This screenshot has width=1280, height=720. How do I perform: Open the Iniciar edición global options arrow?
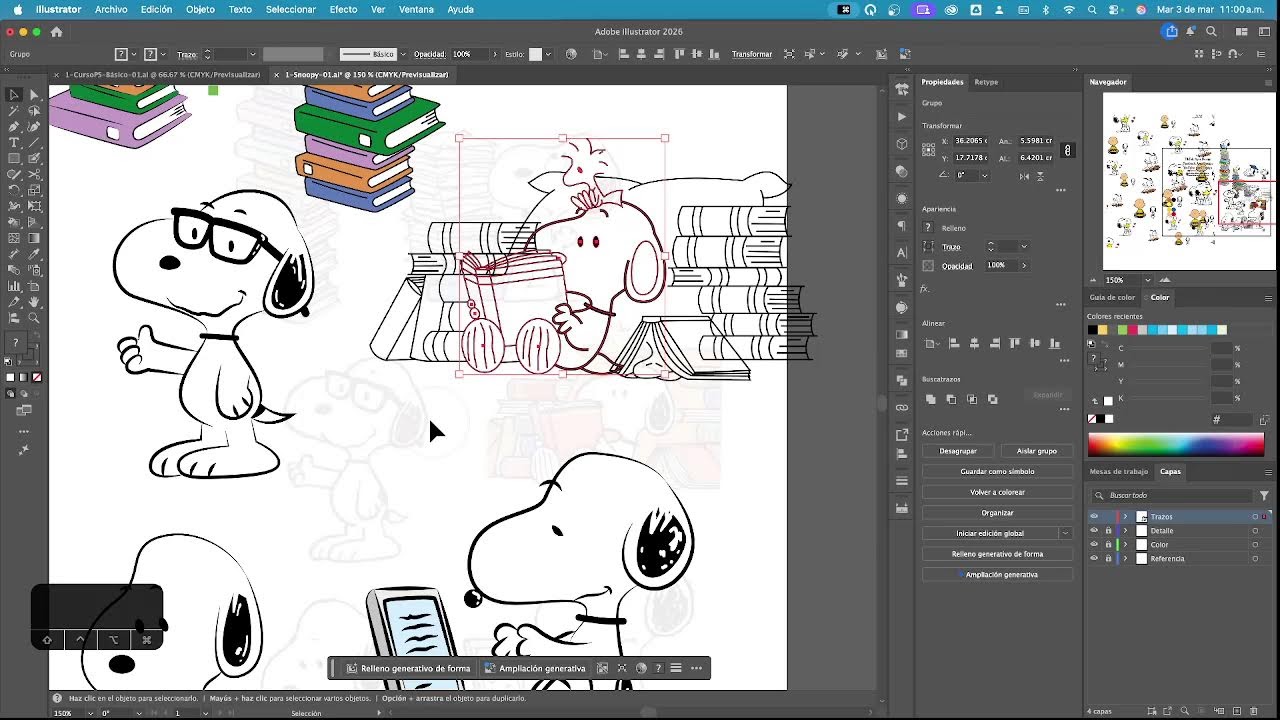coord(1065,533)
